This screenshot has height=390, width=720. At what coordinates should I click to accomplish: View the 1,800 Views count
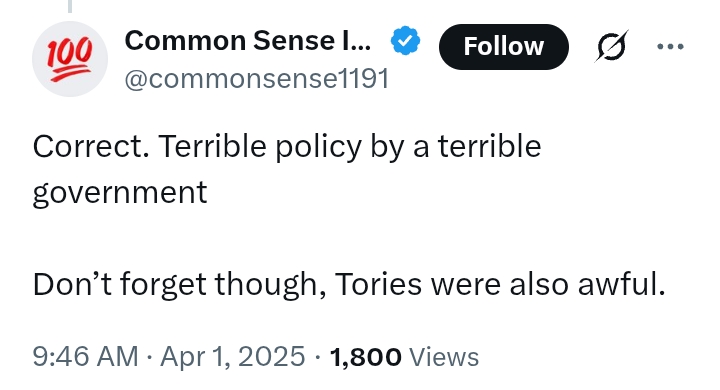coord(404,357)
